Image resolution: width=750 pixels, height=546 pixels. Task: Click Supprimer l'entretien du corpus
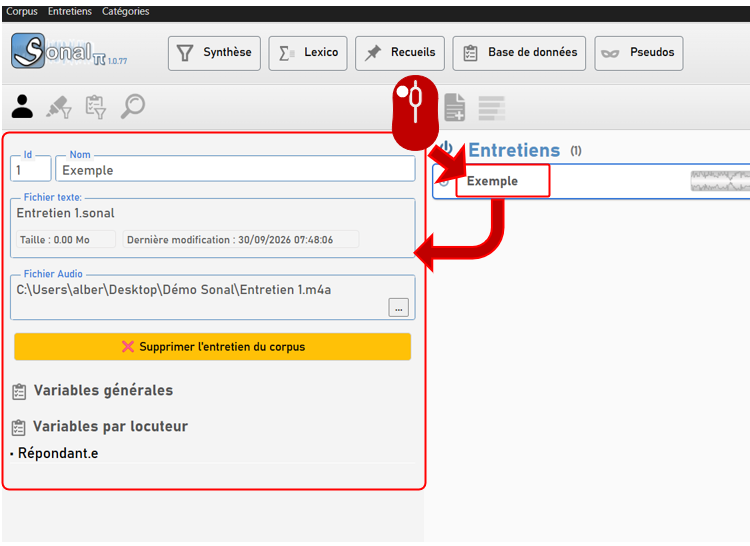coord(212,347)
